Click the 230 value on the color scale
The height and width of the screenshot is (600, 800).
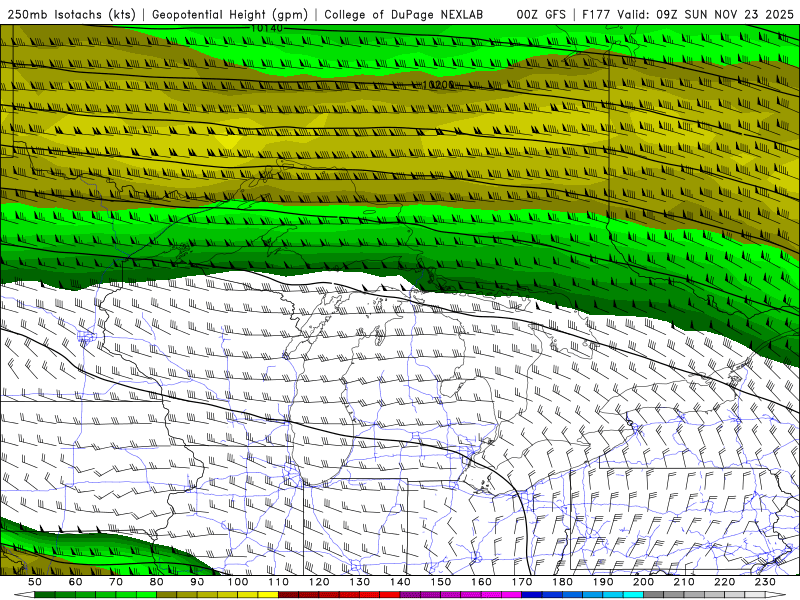[766, 582]
